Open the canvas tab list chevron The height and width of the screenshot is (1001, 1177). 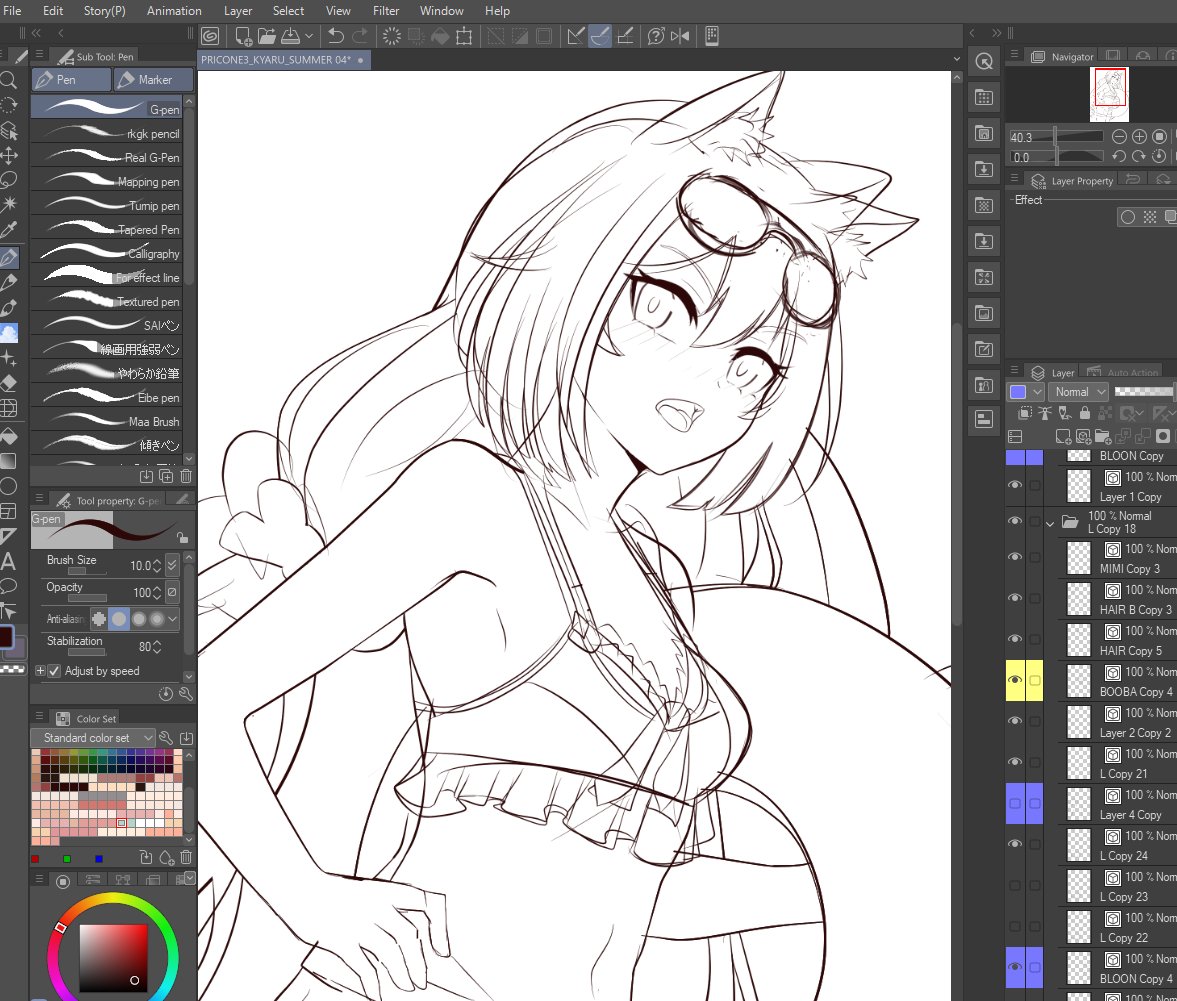point(956,59)
